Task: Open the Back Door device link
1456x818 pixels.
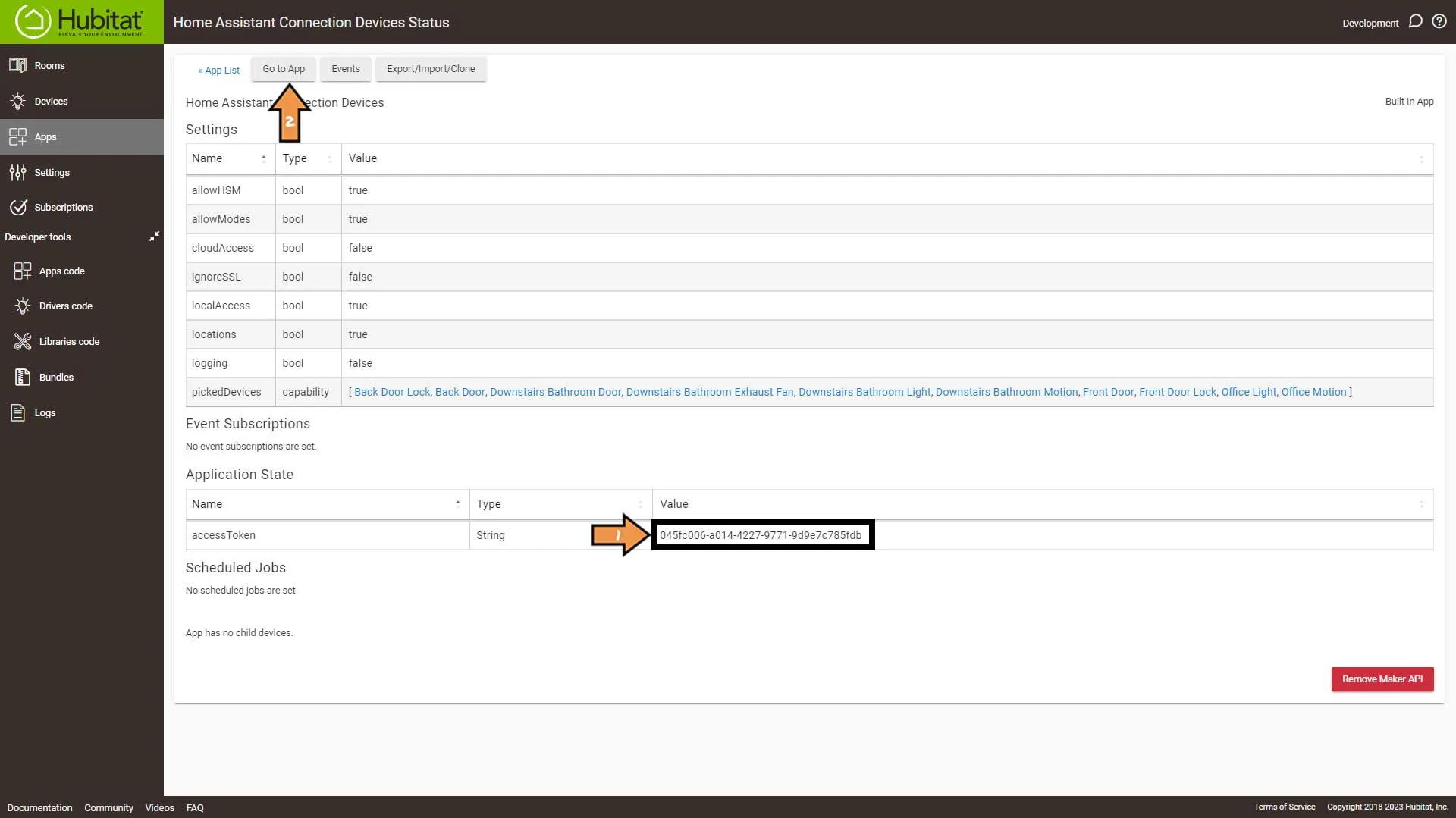Action: point(460,392)
